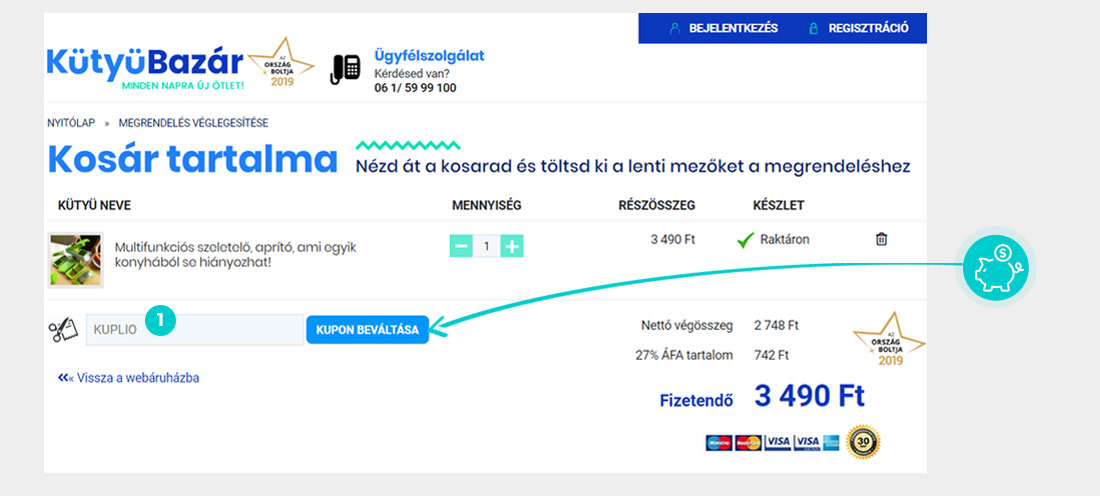Increase the quantity with the plus button
Viewport: 1100px width, 496px height.
click(512, 246)
